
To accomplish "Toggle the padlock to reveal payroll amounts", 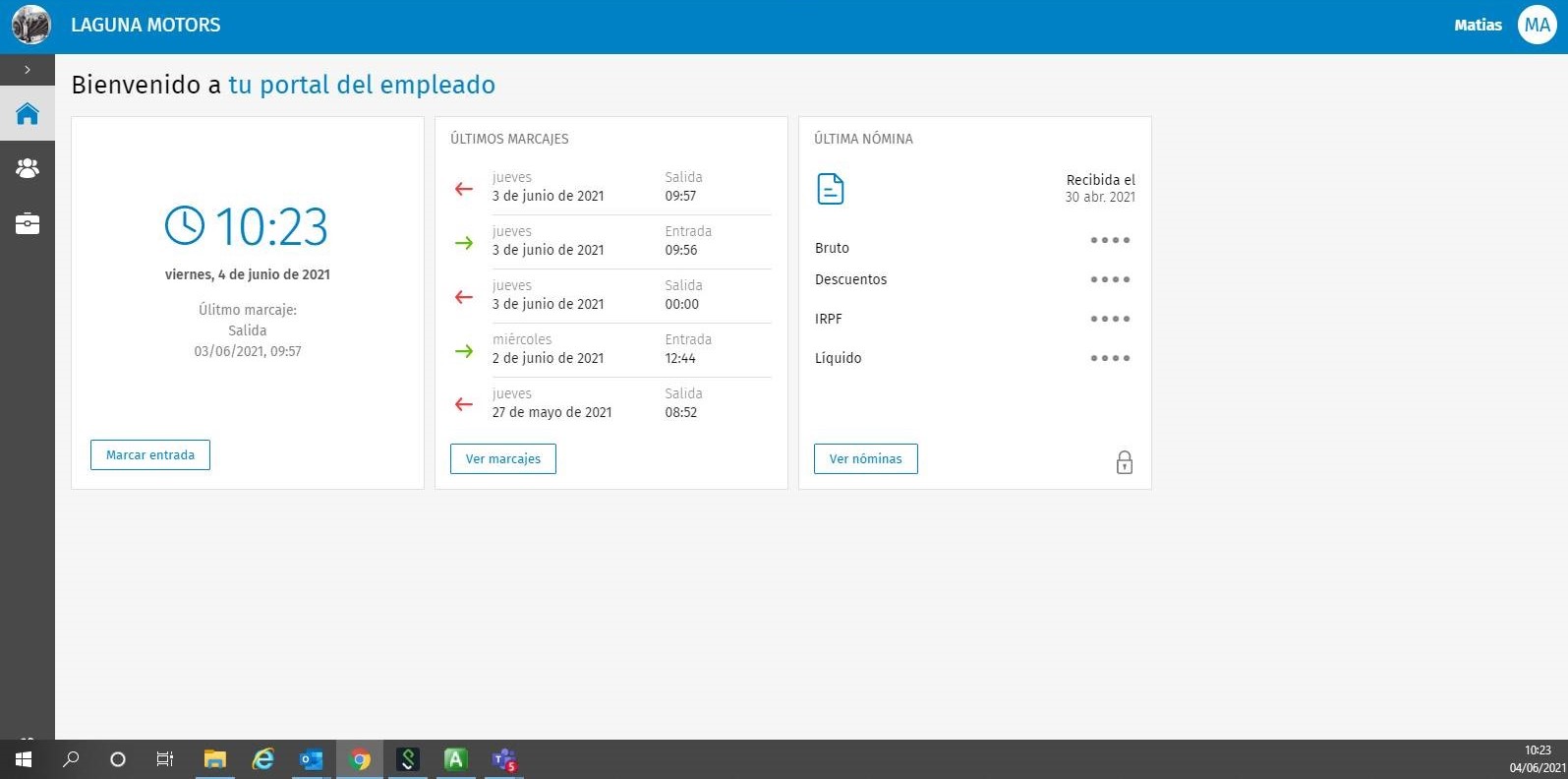I will pyautogui.click(x=1125, y=462).
